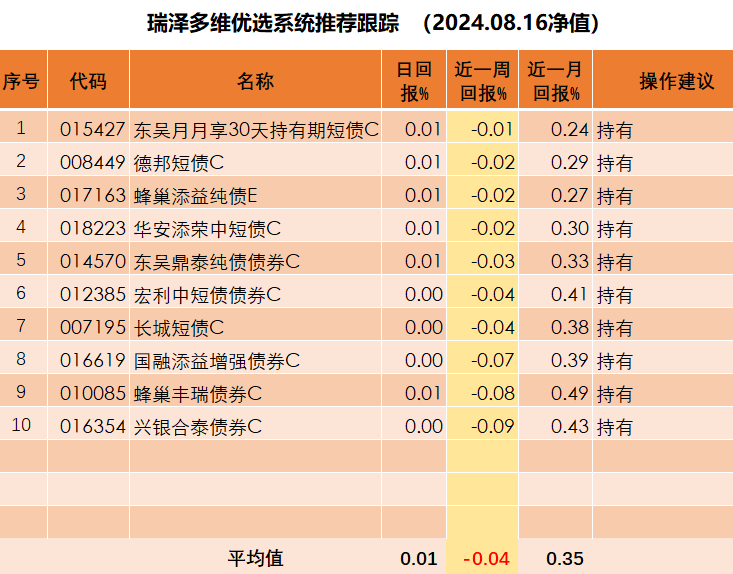This screenshot has height=574, width=733.
Task: Click the red average -0.04 value
Action: coord(486,559)
